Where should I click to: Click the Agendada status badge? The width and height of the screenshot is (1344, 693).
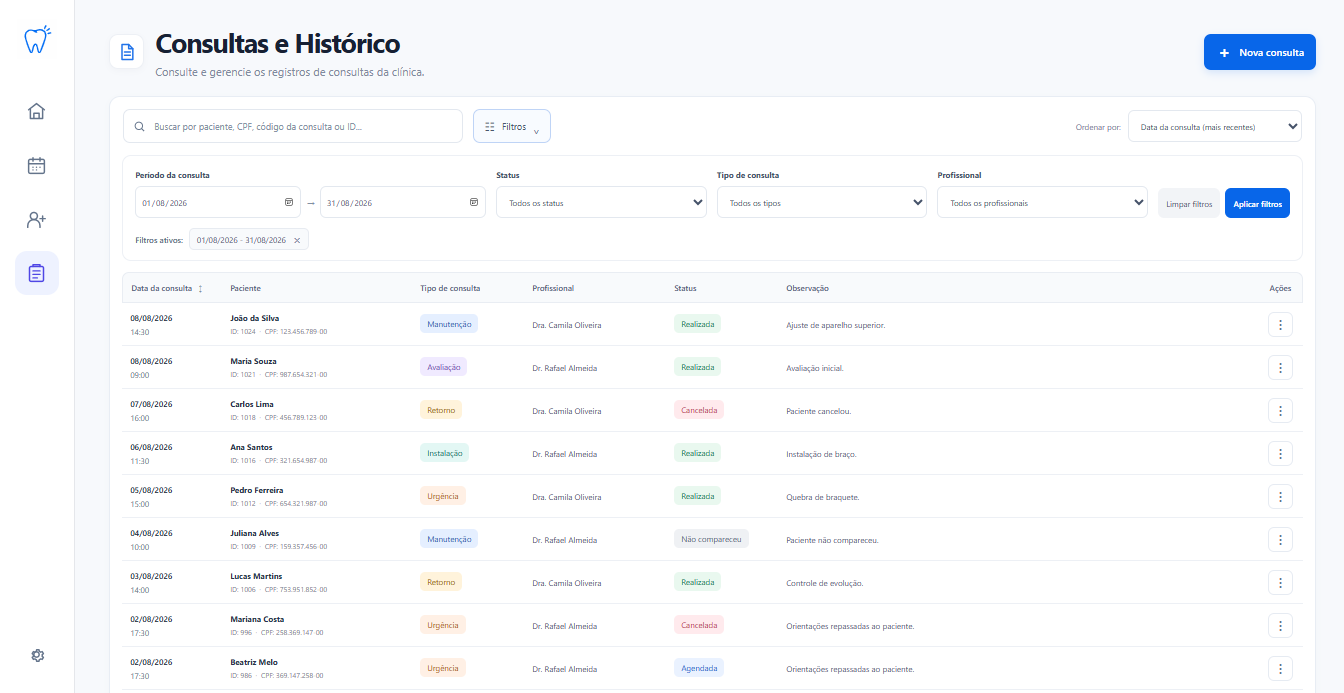click(x=699, y=668)
